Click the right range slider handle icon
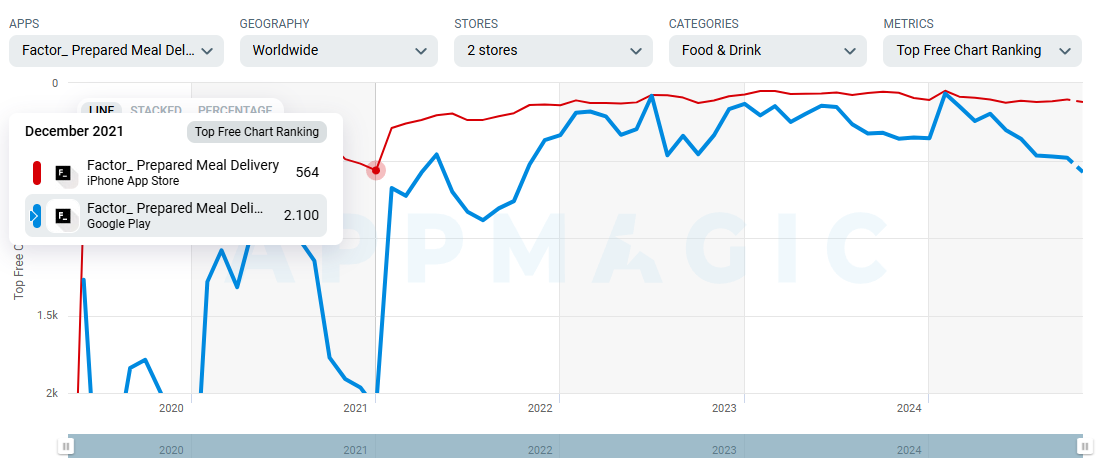This screenshot has width=1098, height=468. click(x=1084, y=446)
